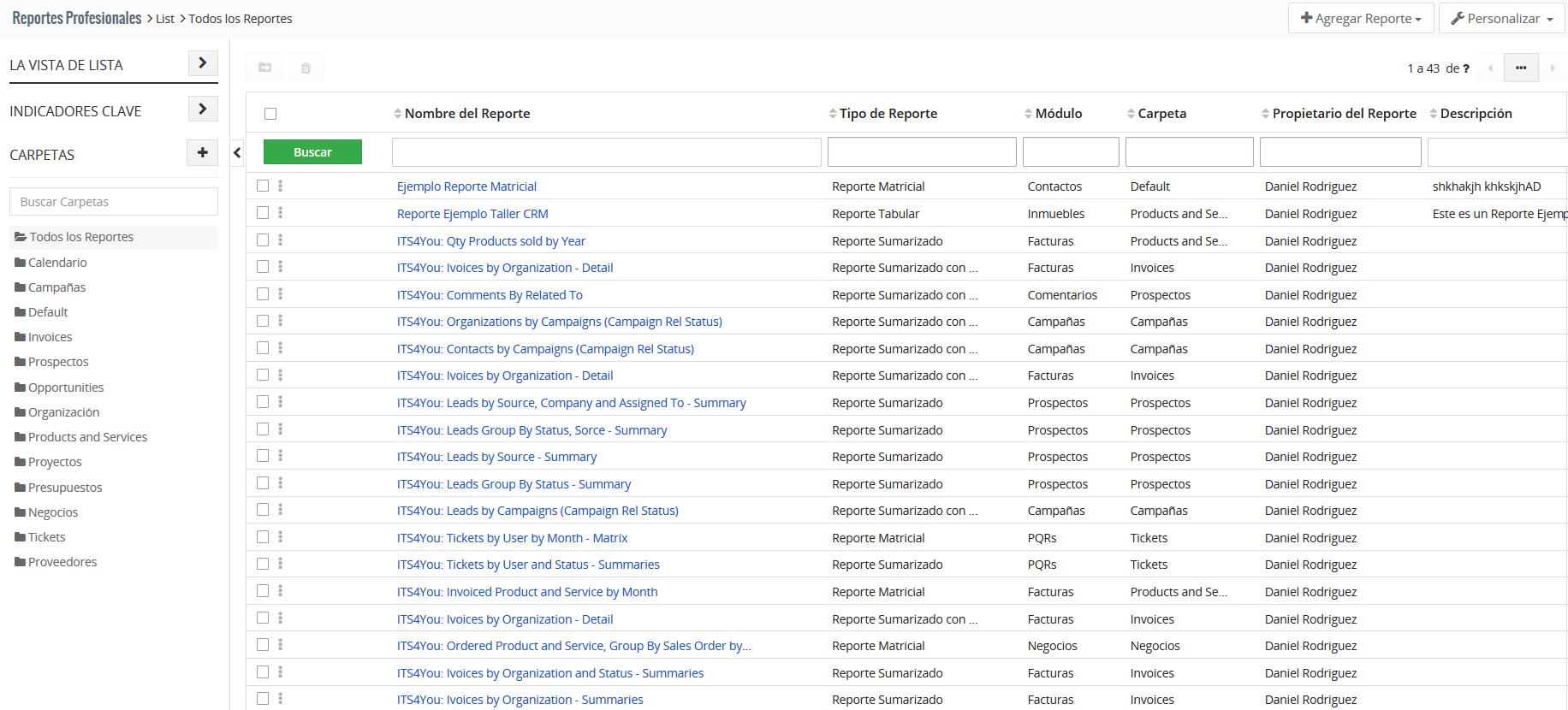Open the Products and Services folder
This screenshot has height=710, width=1568.
tap(87, 437)
